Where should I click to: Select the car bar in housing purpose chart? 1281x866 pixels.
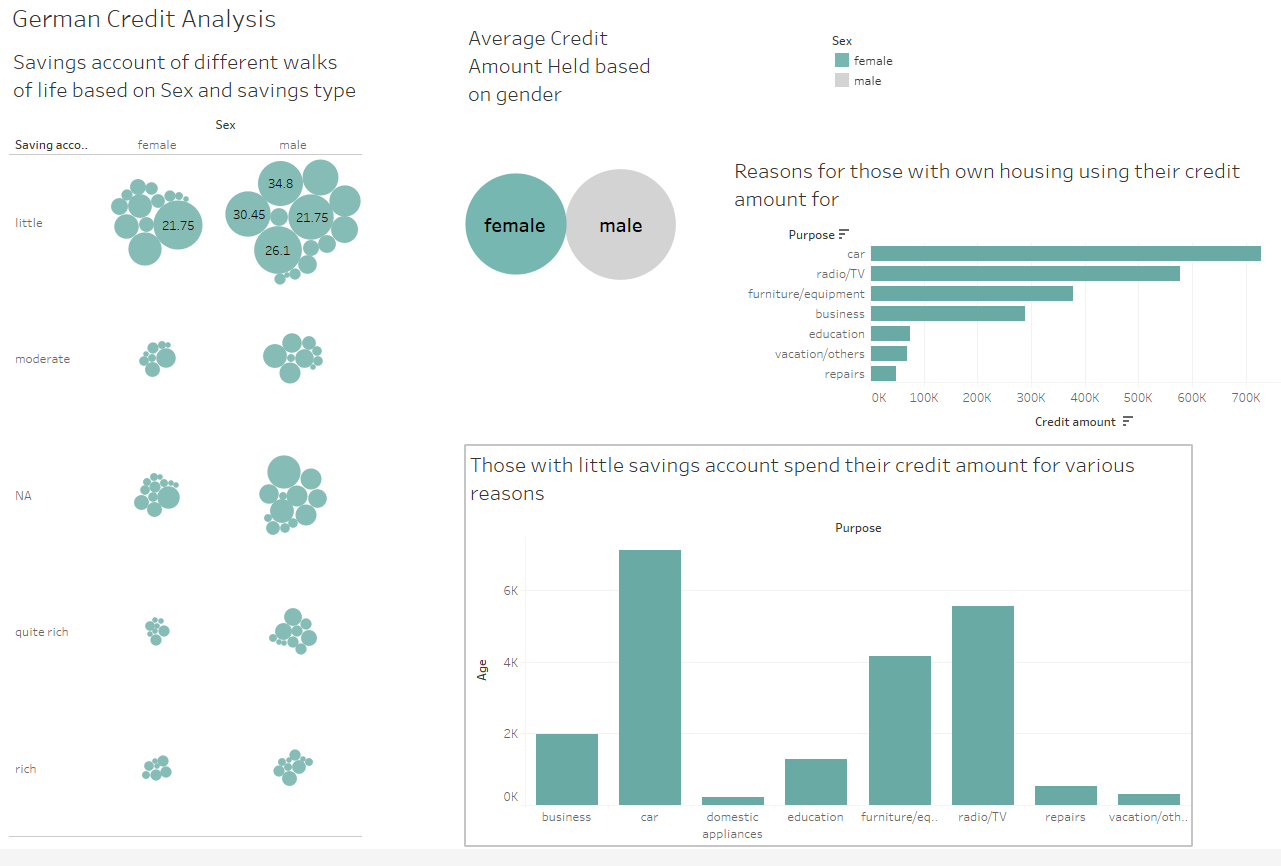coord(1060,253)
